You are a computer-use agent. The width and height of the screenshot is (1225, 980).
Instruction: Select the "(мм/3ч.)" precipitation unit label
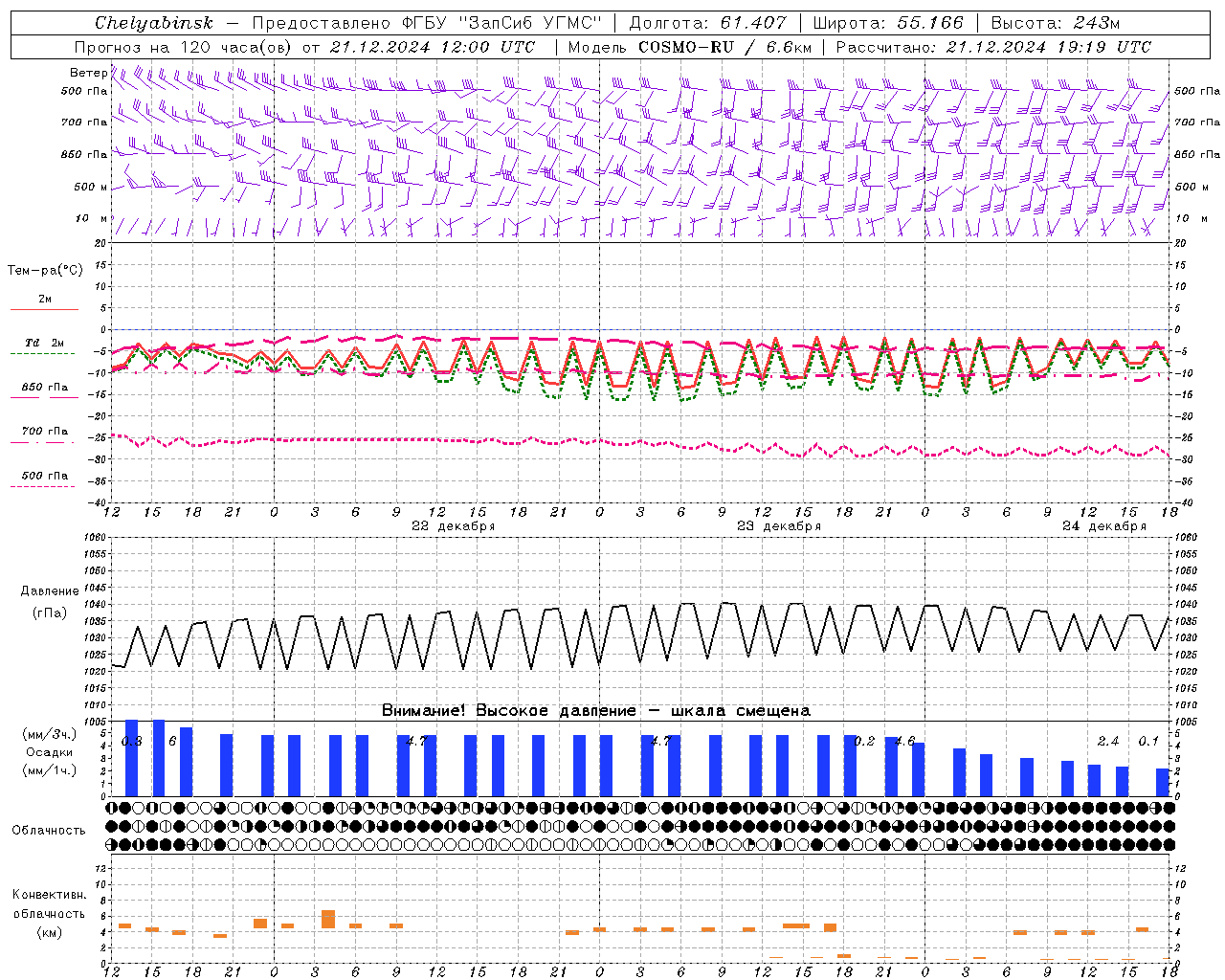(x=49, y=735)
